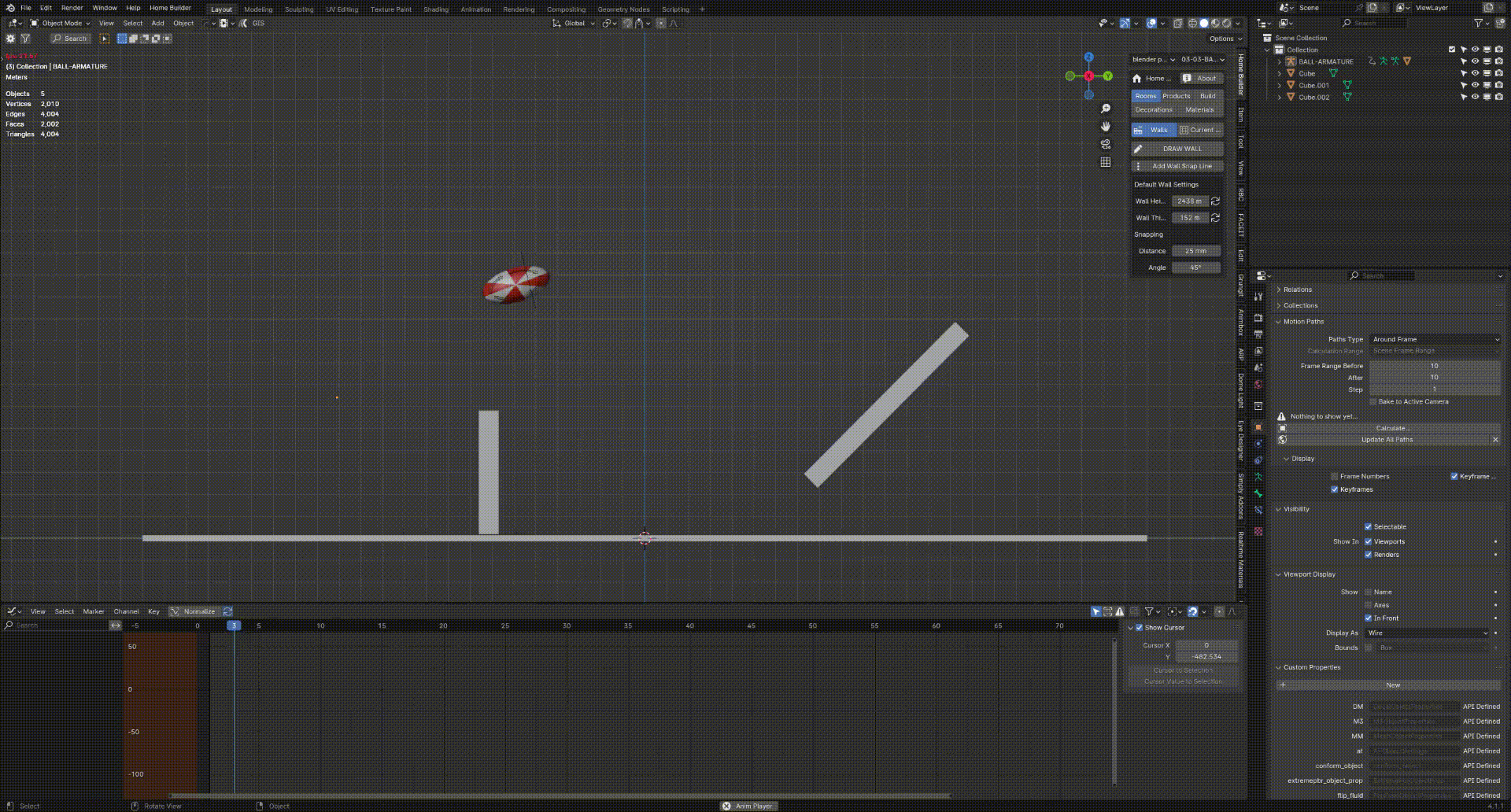Open the World properties tab icon

(x=1258, y=384)
